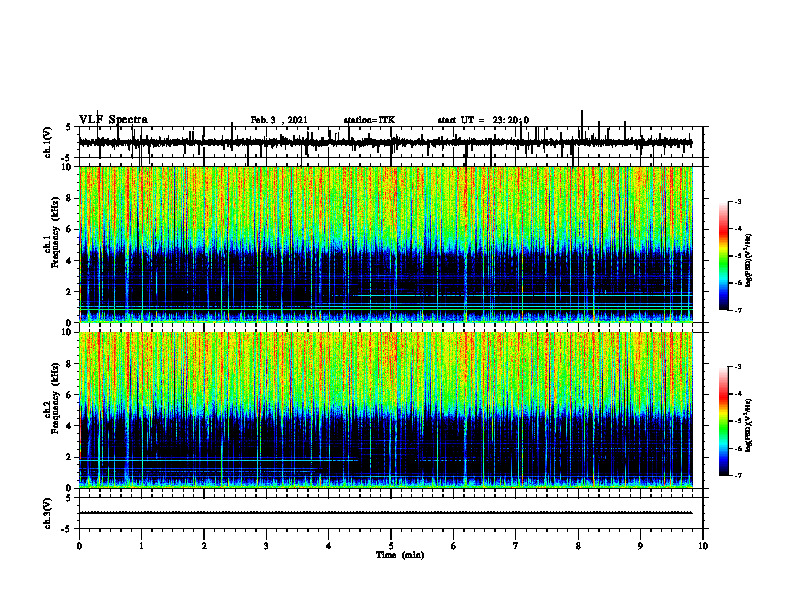Select the date text "Feb. 3 , 2021"

279,120
